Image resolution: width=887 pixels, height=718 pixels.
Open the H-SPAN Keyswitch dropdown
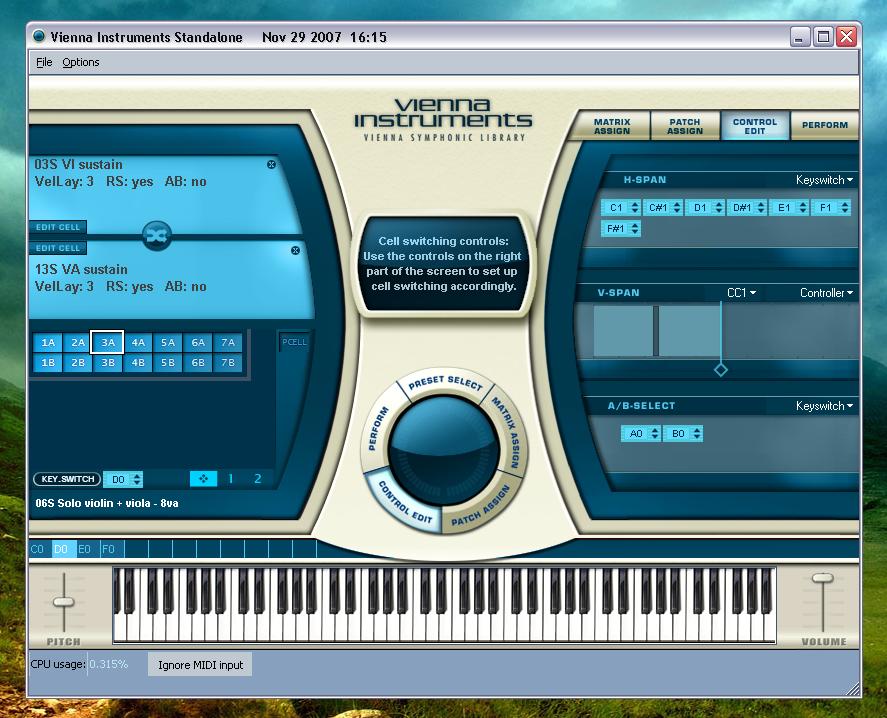tap(824, 180)
